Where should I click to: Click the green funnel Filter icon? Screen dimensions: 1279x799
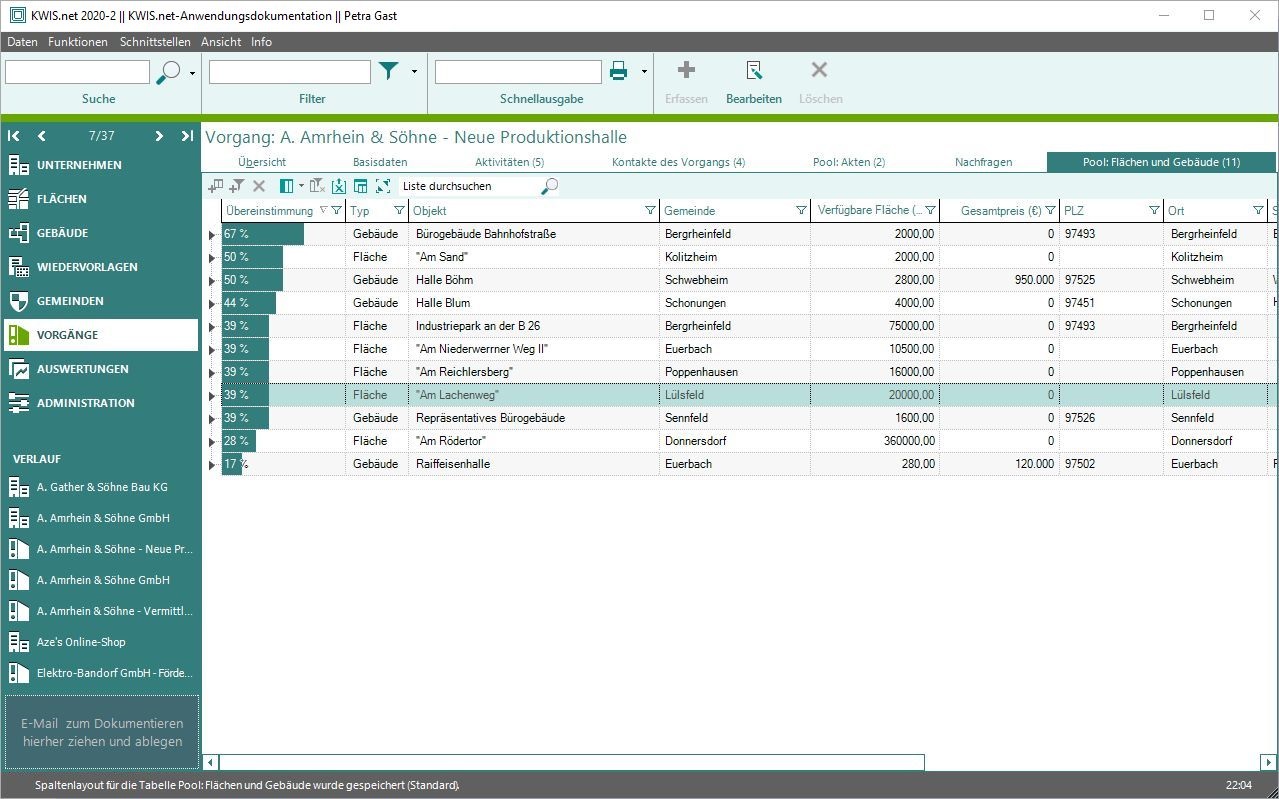click(x=388, y=71)
